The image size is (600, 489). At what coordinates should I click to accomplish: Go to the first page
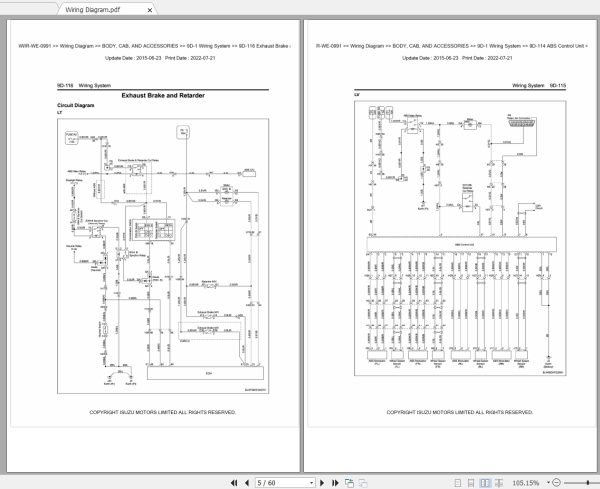(x=234, y=483)
